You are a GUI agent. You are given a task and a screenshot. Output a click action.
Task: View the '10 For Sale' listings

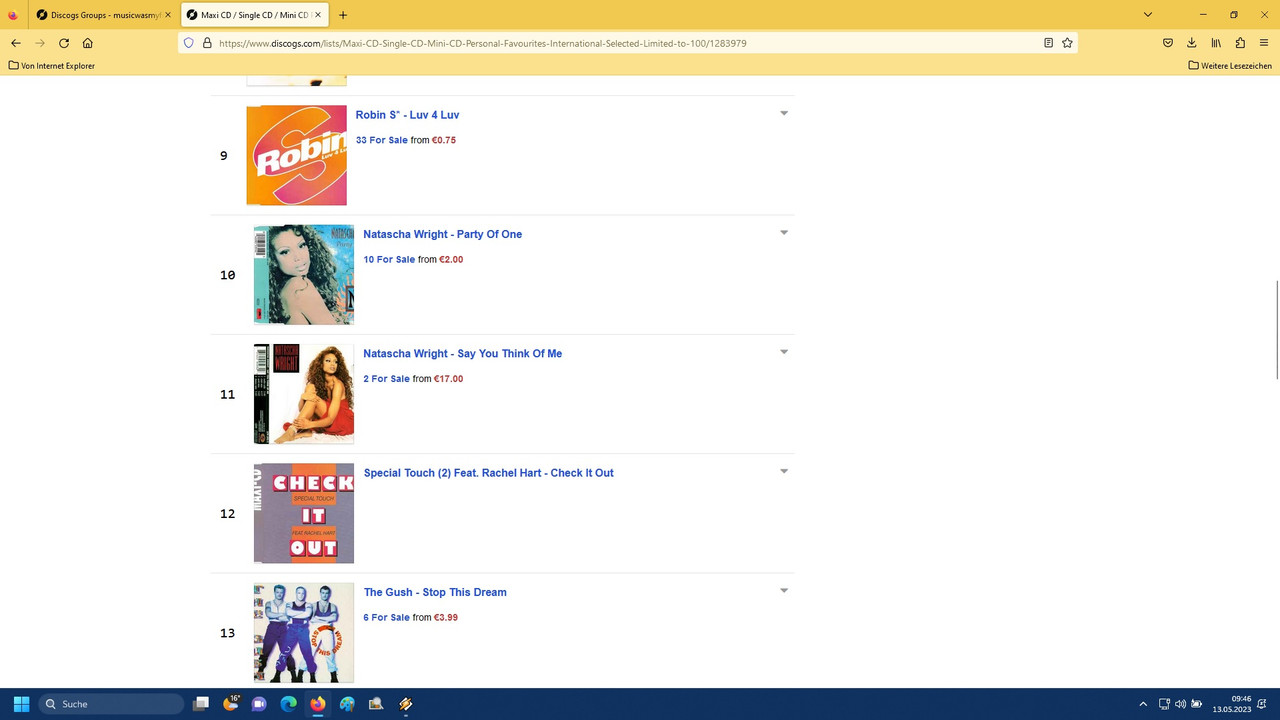pos(389,259)
